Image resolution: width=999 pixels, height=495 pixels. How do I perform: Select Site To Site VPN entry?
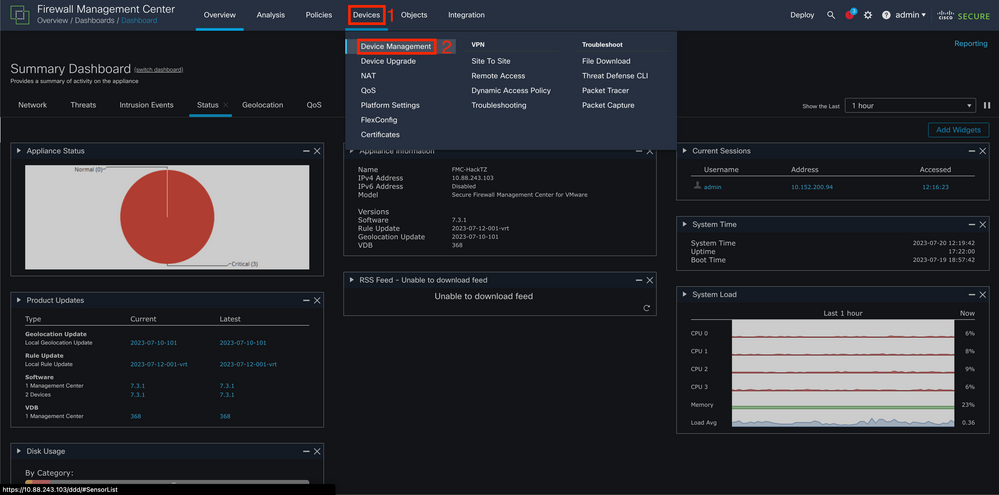[x=489, y=61]
